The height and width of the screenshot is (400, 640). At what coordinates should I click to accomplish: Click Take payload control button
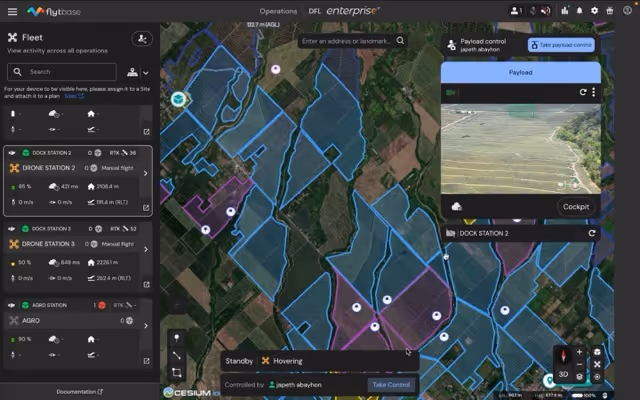pos(561,45)
